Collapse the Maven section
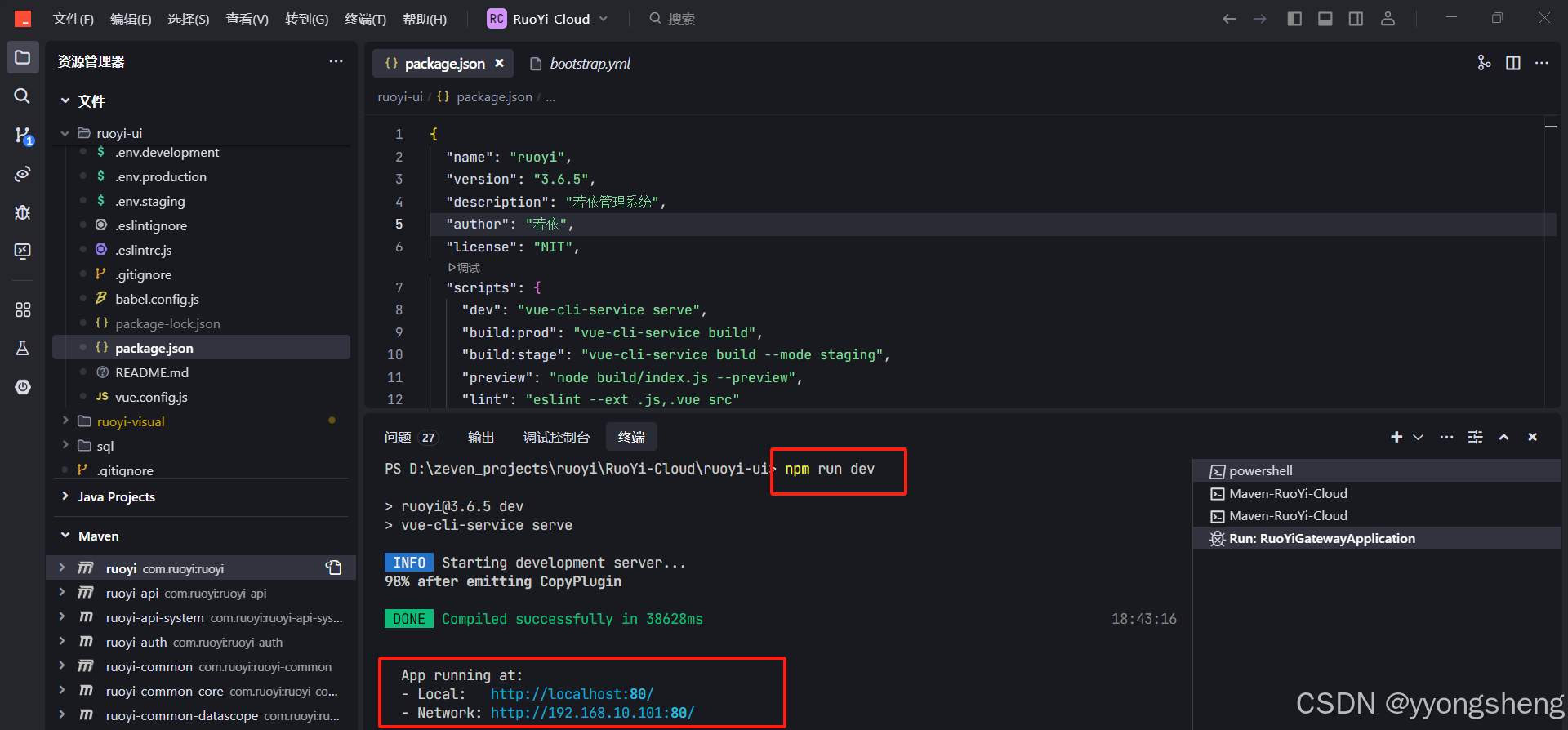1568x730 pixels. pos(65,536)
